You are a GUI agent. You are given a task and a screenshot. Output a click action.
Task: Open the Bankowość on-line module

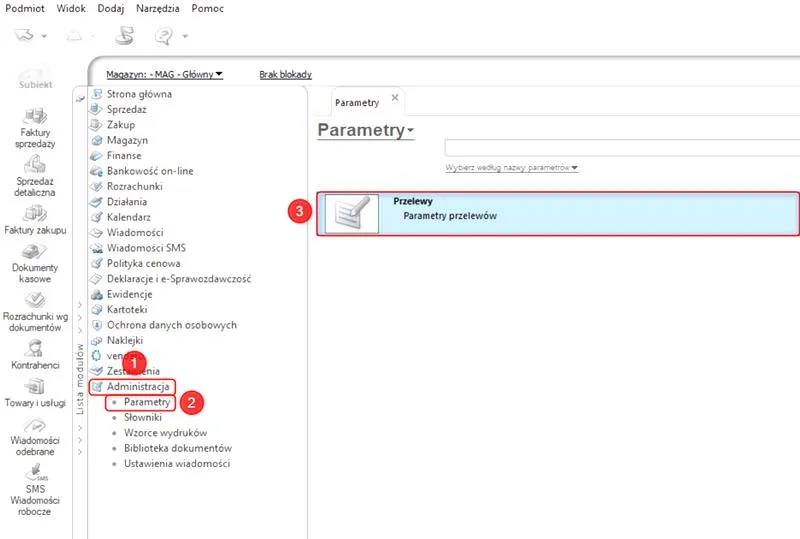[150, 171]
